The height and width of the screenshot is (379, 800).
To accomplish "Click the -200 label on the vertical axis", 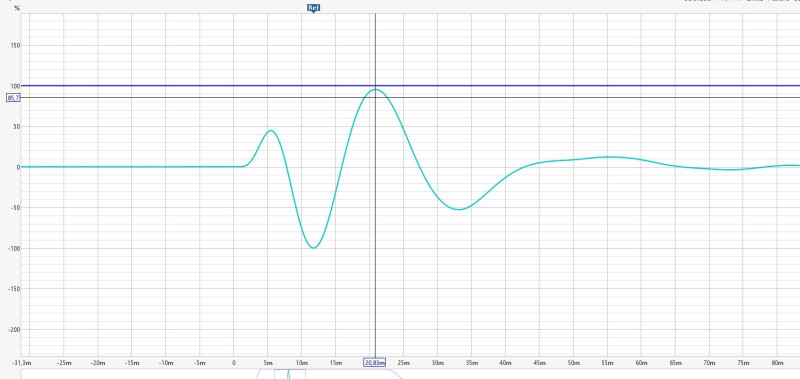I will tap(13, 330).
